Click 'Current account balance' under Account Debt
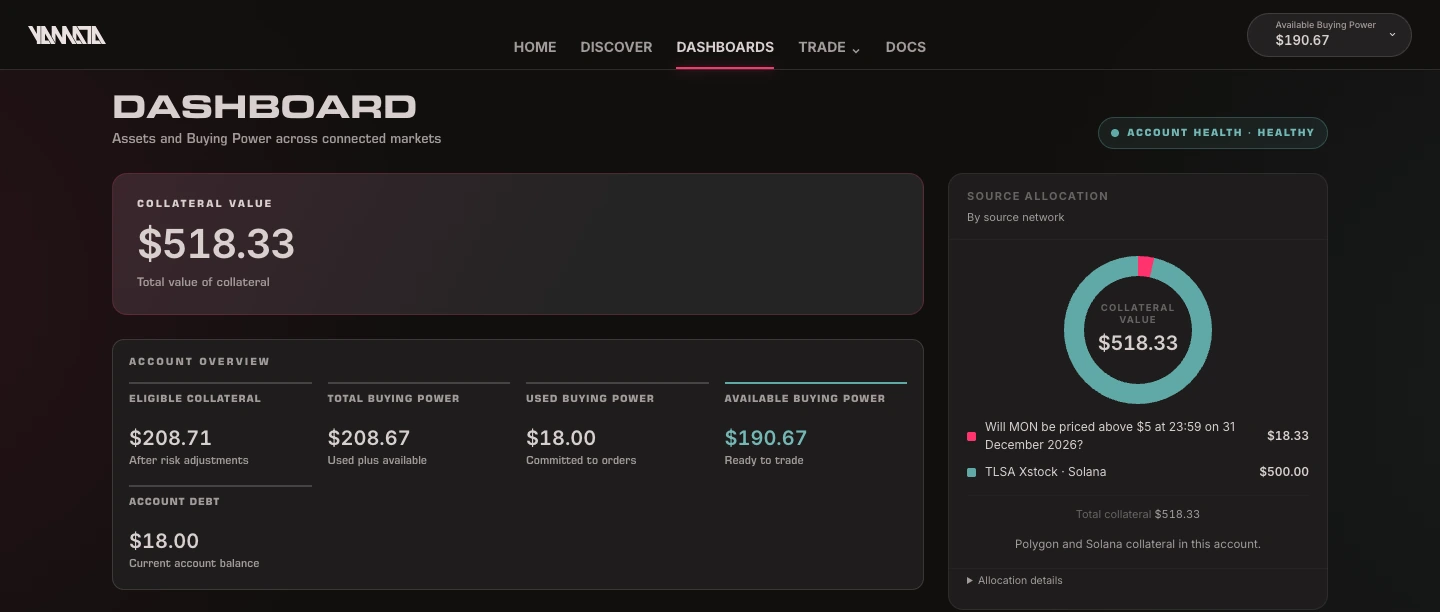 194,563
